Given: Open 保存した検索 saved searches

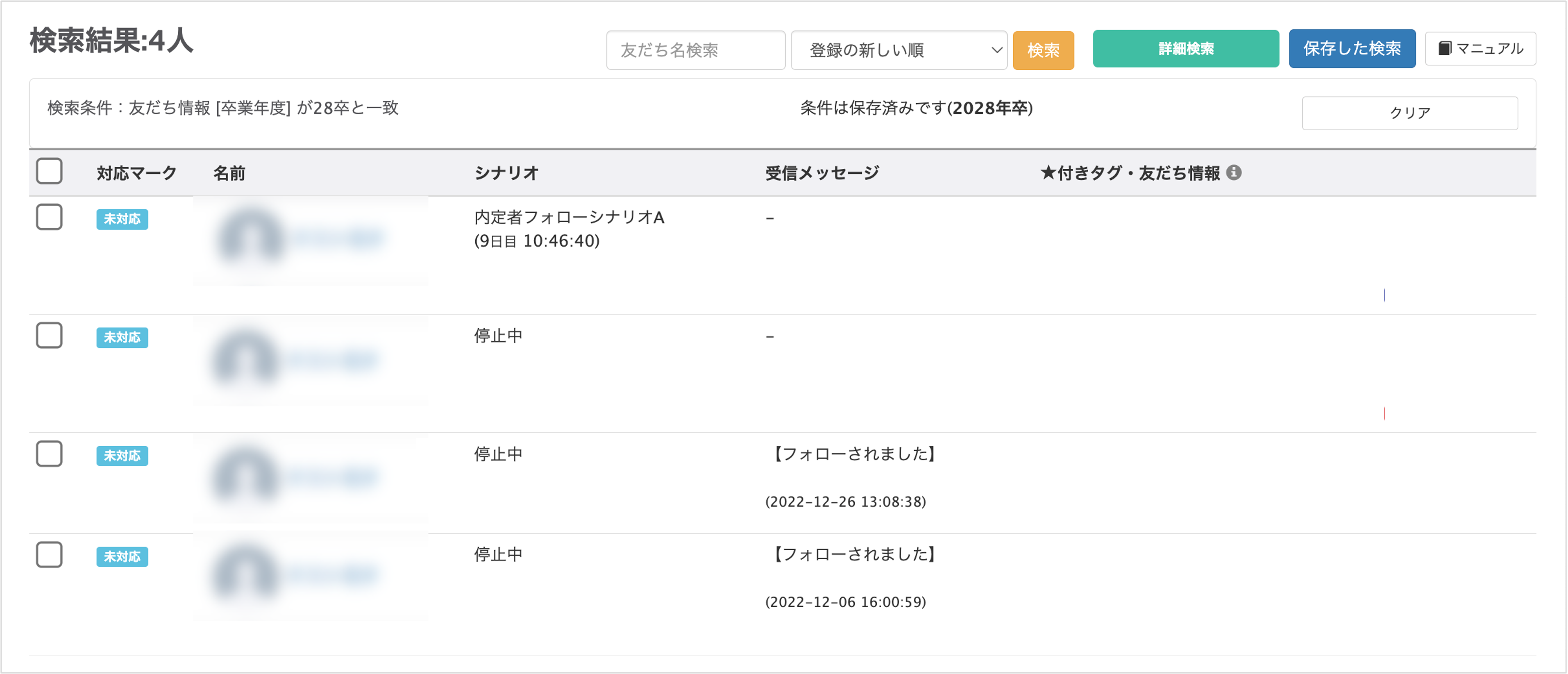Looking at the screenshot, I should pyautogui.click(x=1351, y=49).
